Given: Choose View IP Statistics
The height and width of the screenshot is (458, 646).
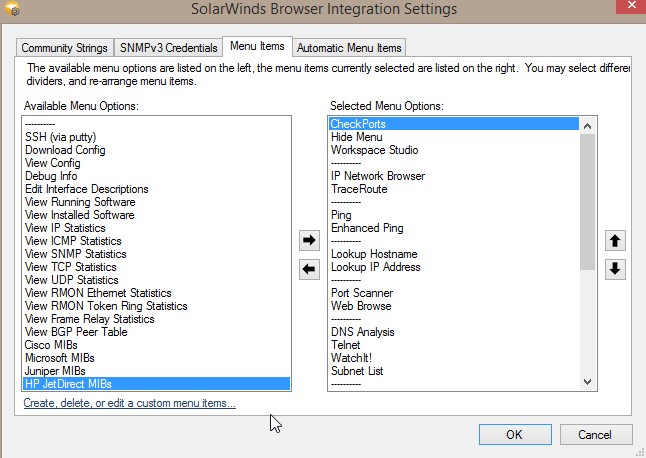Looking at the screenshot, I should coord(157,228).
